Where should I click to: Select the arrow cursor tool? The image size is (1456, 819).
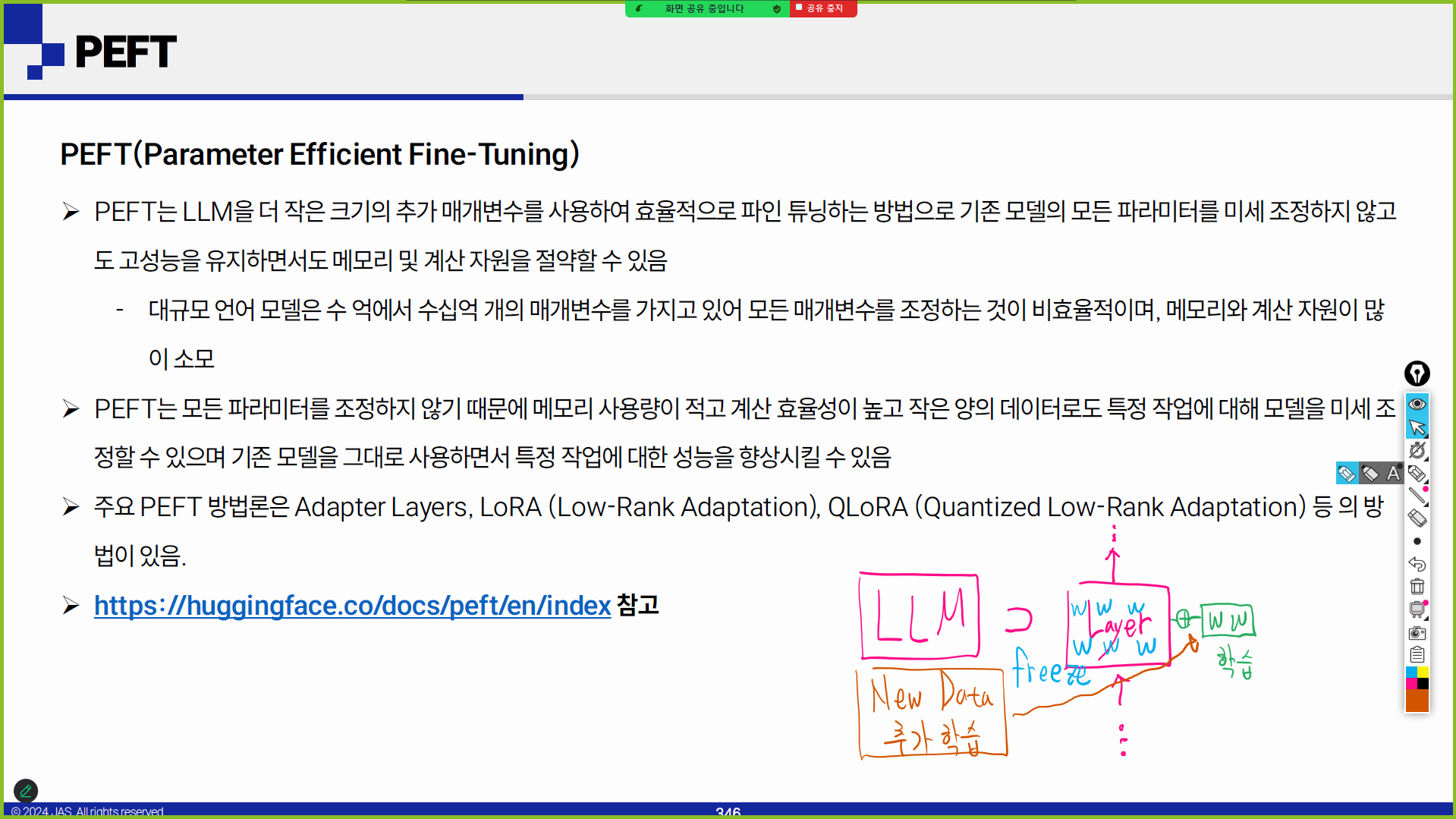(1417, 427)
